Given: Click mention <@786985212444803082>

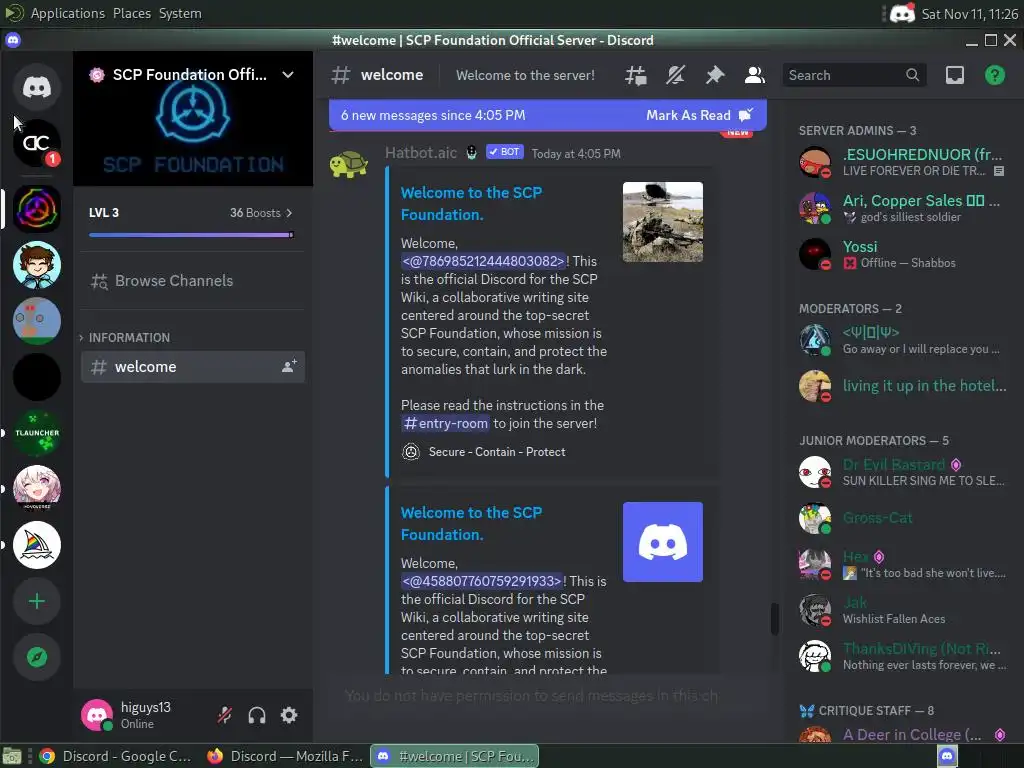Looking at the screenshot, I should coord(483,261).
